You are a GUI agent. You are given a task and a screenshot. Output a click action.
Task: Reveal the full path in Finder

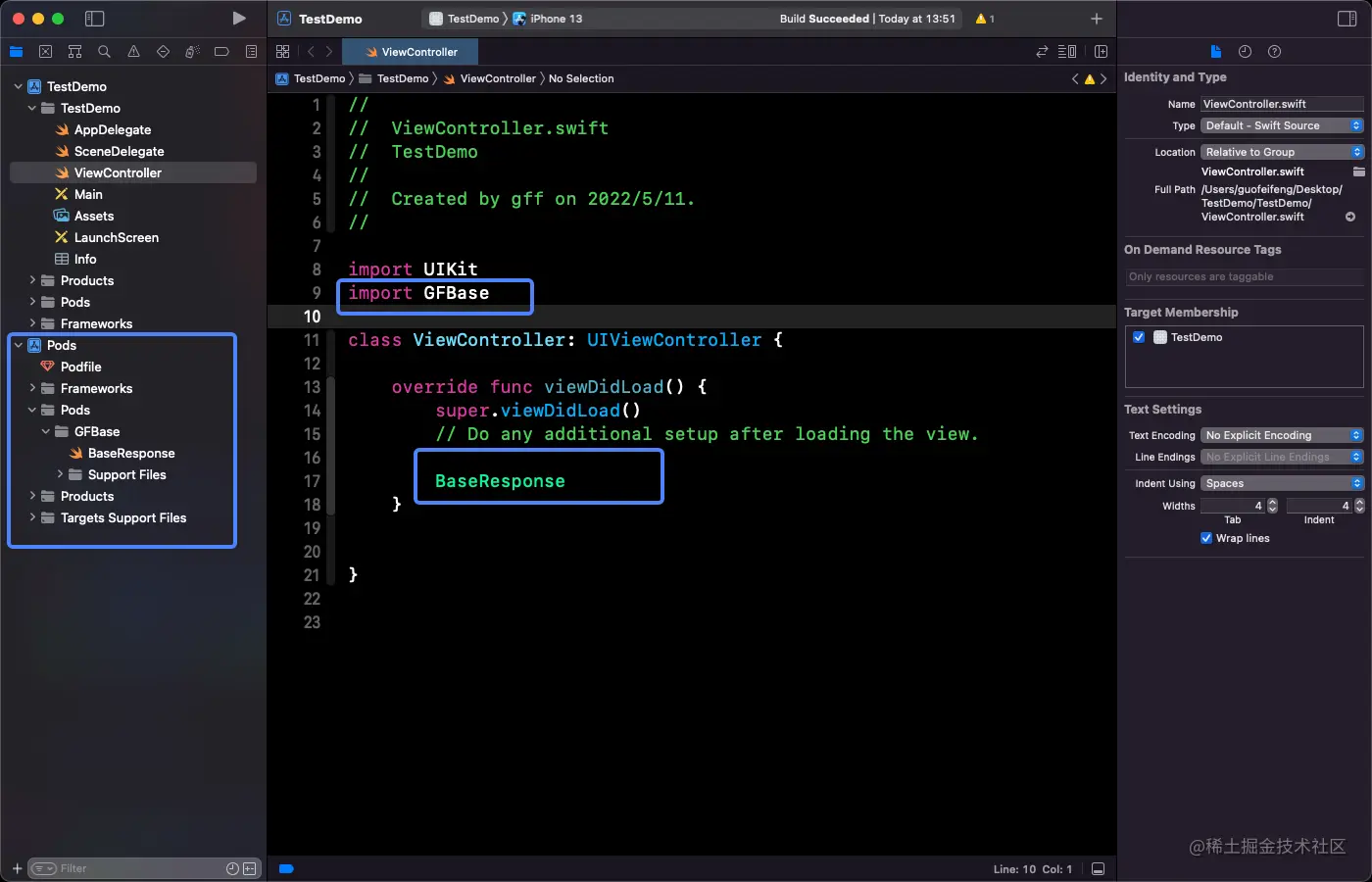point(1350,217)
